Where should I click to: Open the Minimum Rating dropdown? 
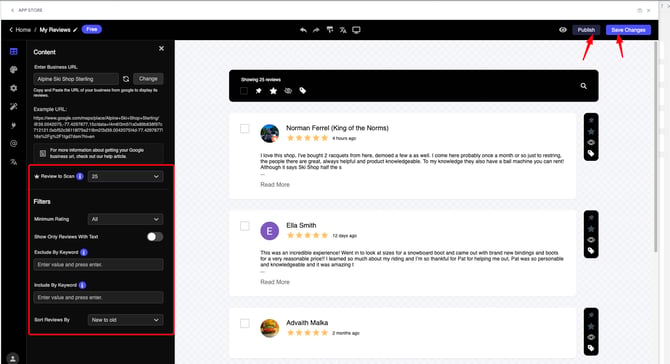point(125,219)
